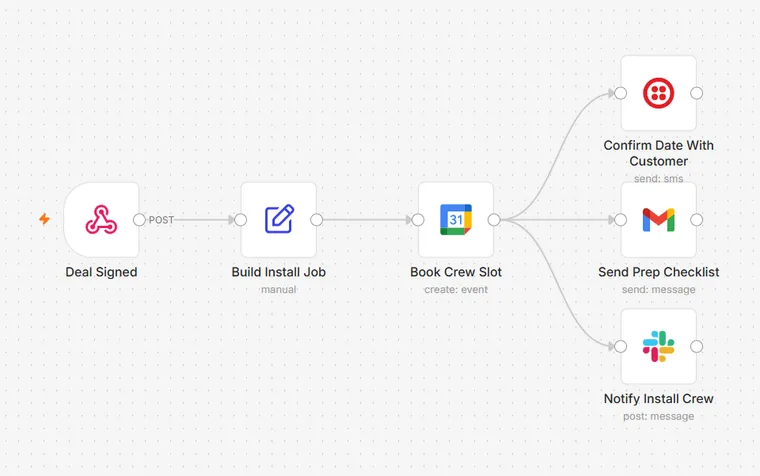
Task: Select the connection from Build Install Job to Book Crew Slot
Action: click(x=367, y=220)
